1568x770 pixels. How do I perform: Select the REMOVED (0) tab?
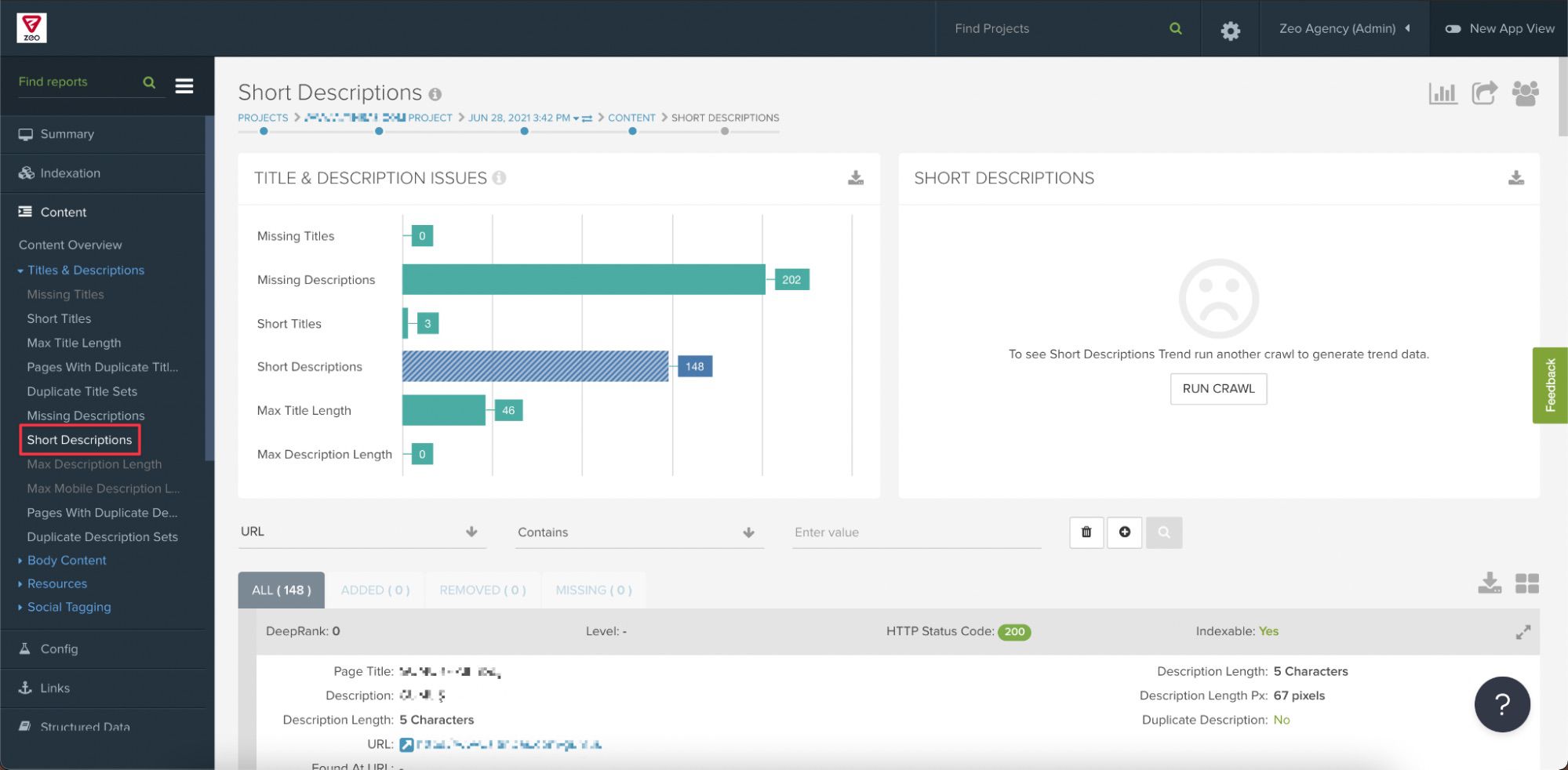click(x=482, y=590)
